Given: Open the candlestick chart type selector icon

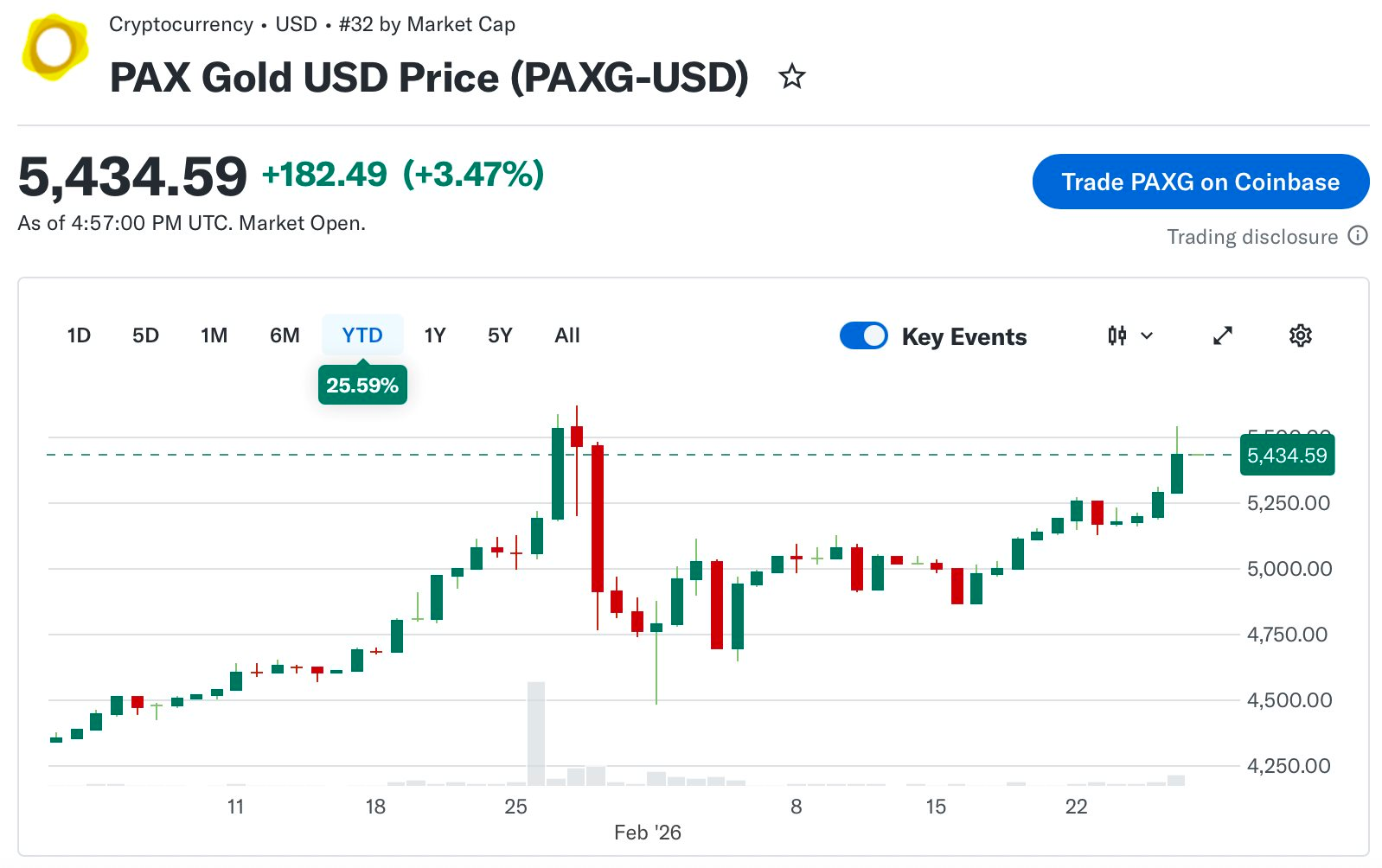Looking at the screenshot, I should (x=1116, y=336).
